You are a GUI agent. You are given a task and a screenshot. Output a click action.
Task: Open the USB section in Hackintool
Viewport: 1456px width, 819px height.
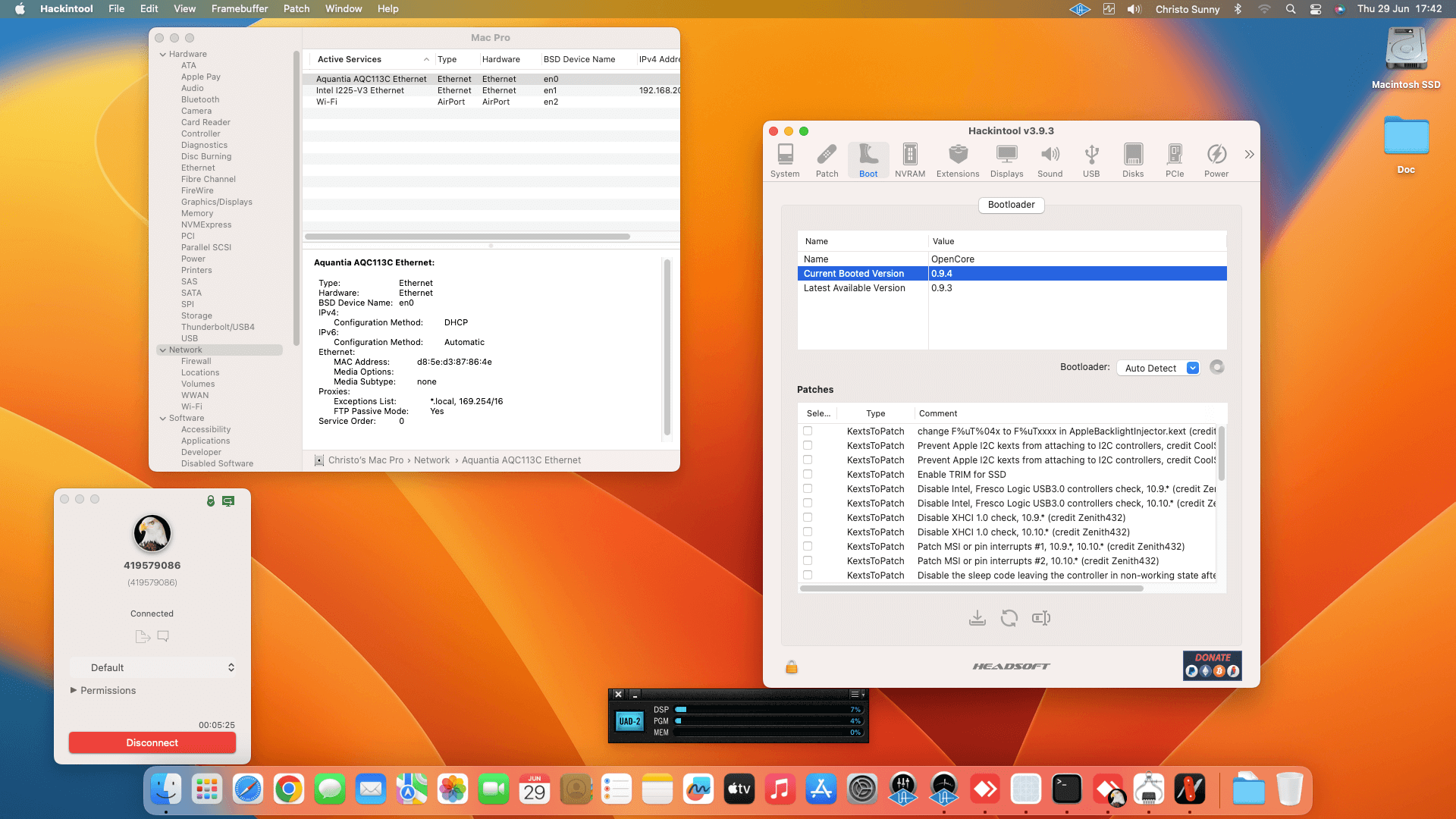click(1090, 159)
